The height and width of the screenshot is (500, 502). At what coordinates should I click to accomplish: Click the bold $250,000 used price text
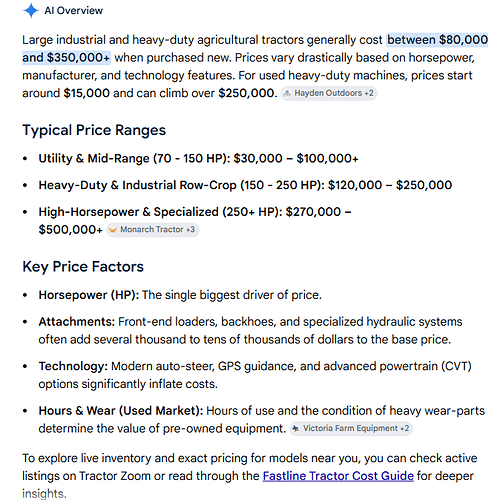click(248, 93)
